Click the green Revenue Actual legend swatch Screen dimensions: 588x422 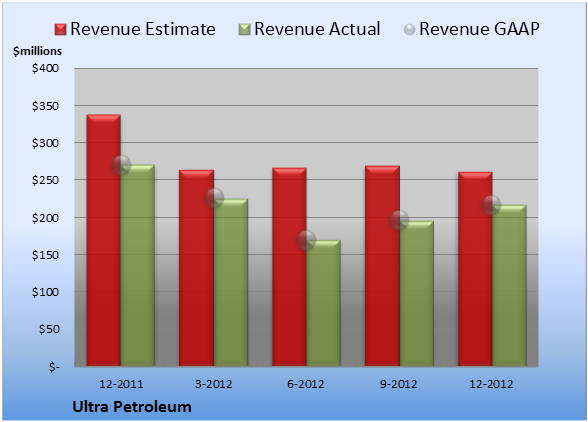pyautogui.click(x=244, y=30)
